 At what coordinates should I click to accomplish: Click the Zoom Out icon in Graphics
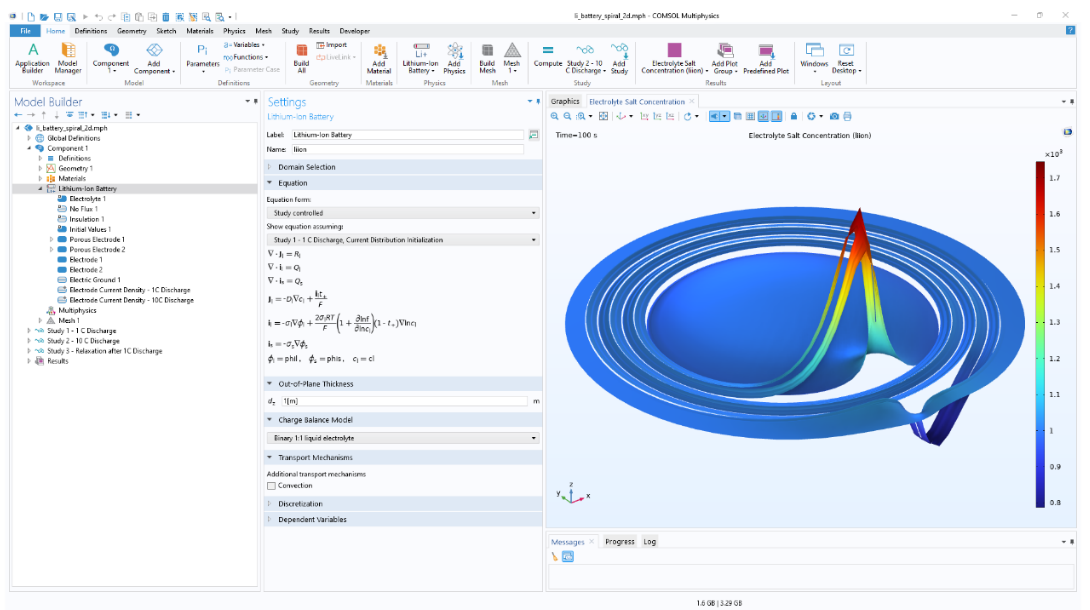[567, 116]
